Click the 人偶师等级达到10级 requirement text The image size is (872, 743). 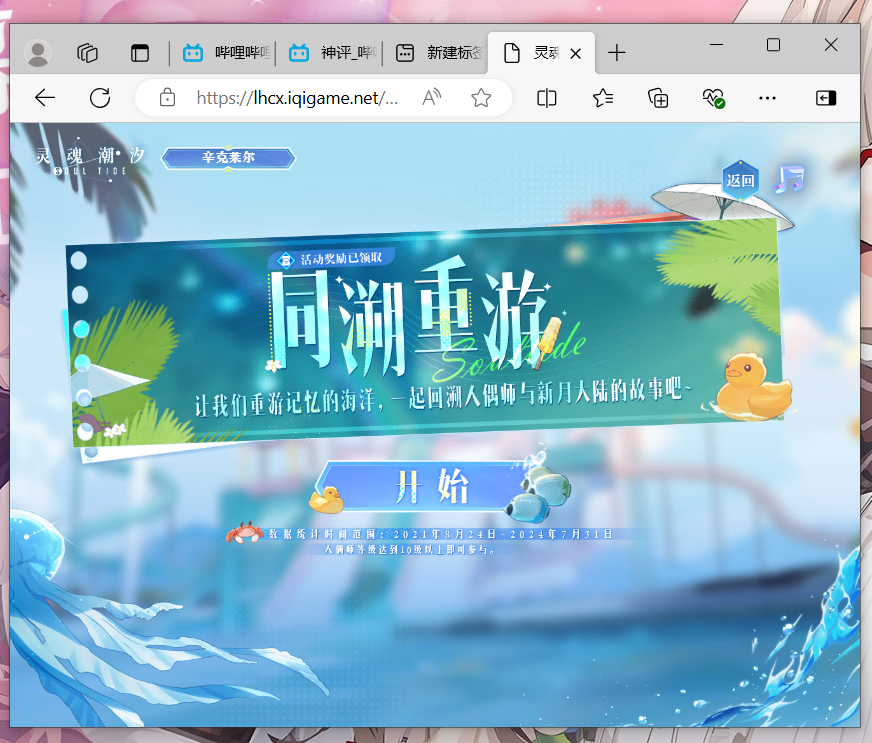[409, 549]
